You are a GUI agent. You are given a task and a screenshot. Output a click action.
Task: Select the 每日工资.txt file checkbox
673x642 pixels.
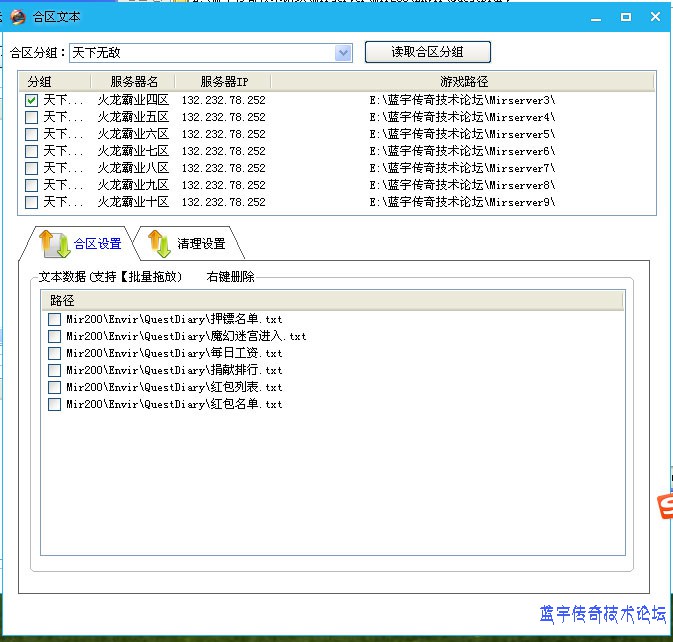point(54,353)
